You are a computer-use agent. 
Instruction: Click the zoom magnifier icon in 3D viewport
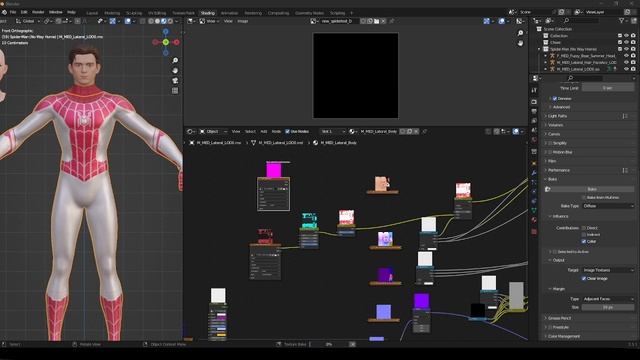175,60
